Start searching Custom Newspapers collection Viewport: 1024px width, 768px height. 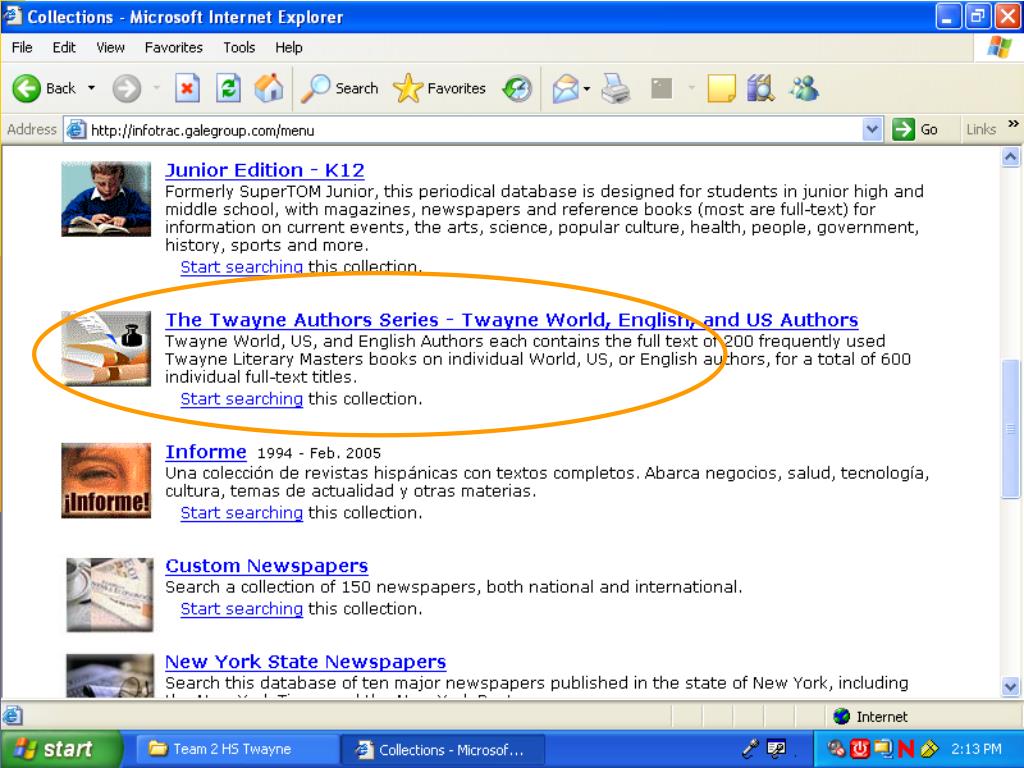tap(242, 609)
